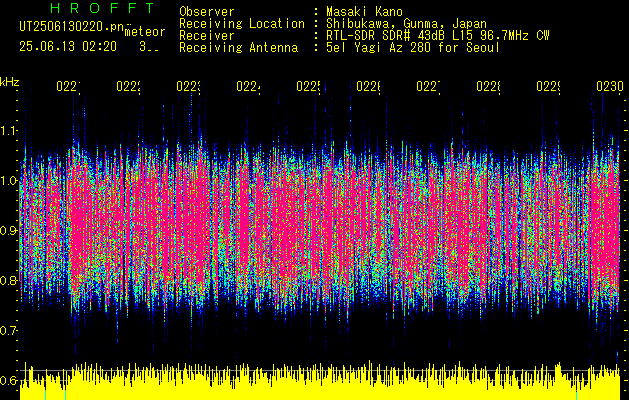629x400 pixels.
Task: Click the 0225 time marker
Action: pos(309,86)
